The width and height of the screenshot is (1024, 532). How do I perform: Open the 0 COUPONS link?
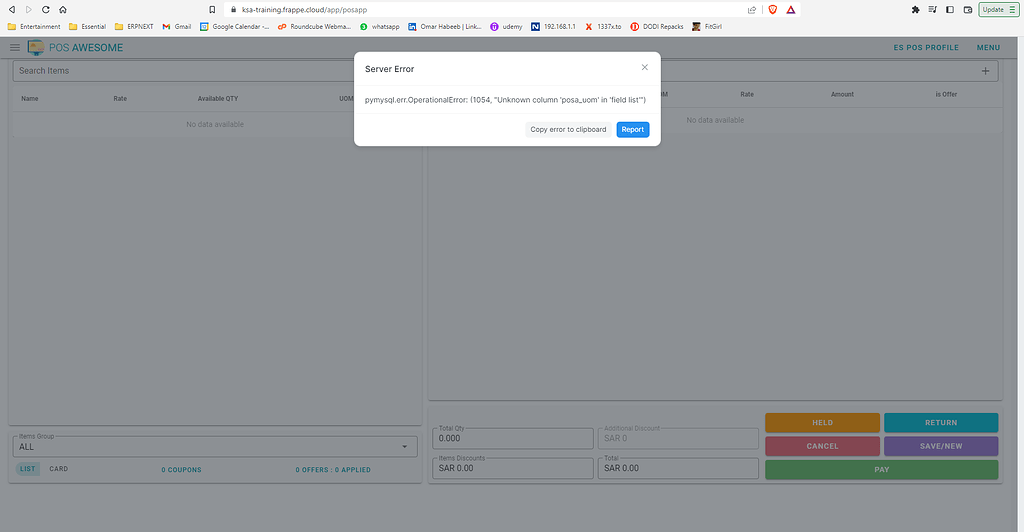tap(182, 469)
